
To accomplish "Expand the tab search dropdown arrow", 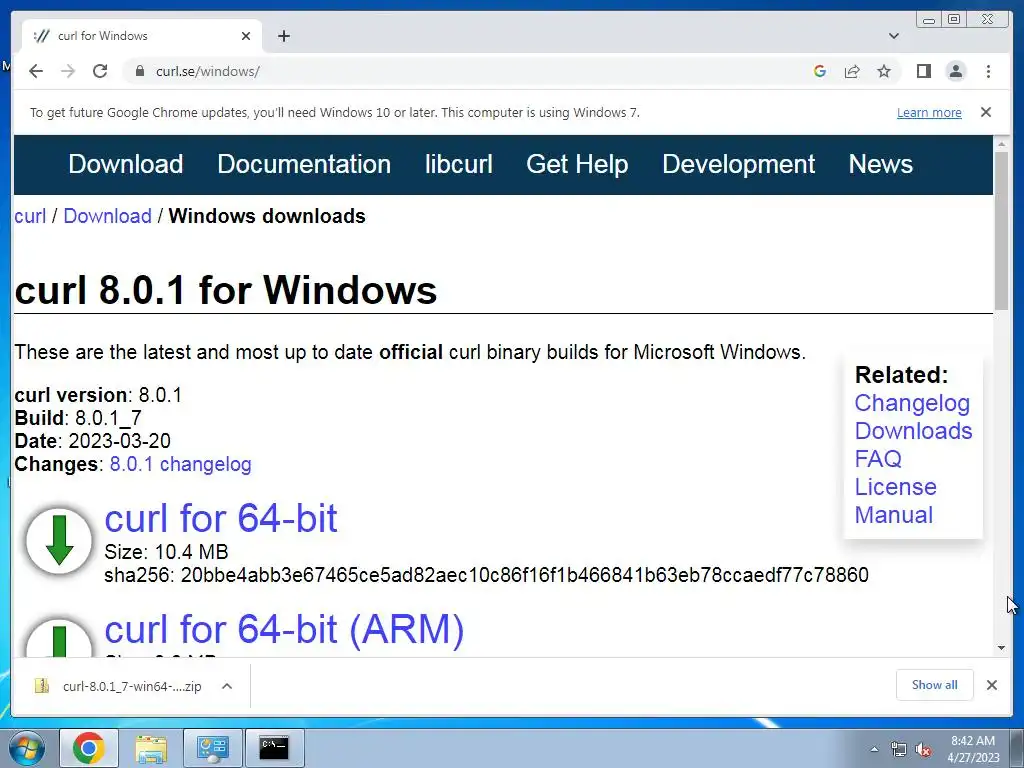I will coord(893,36).
